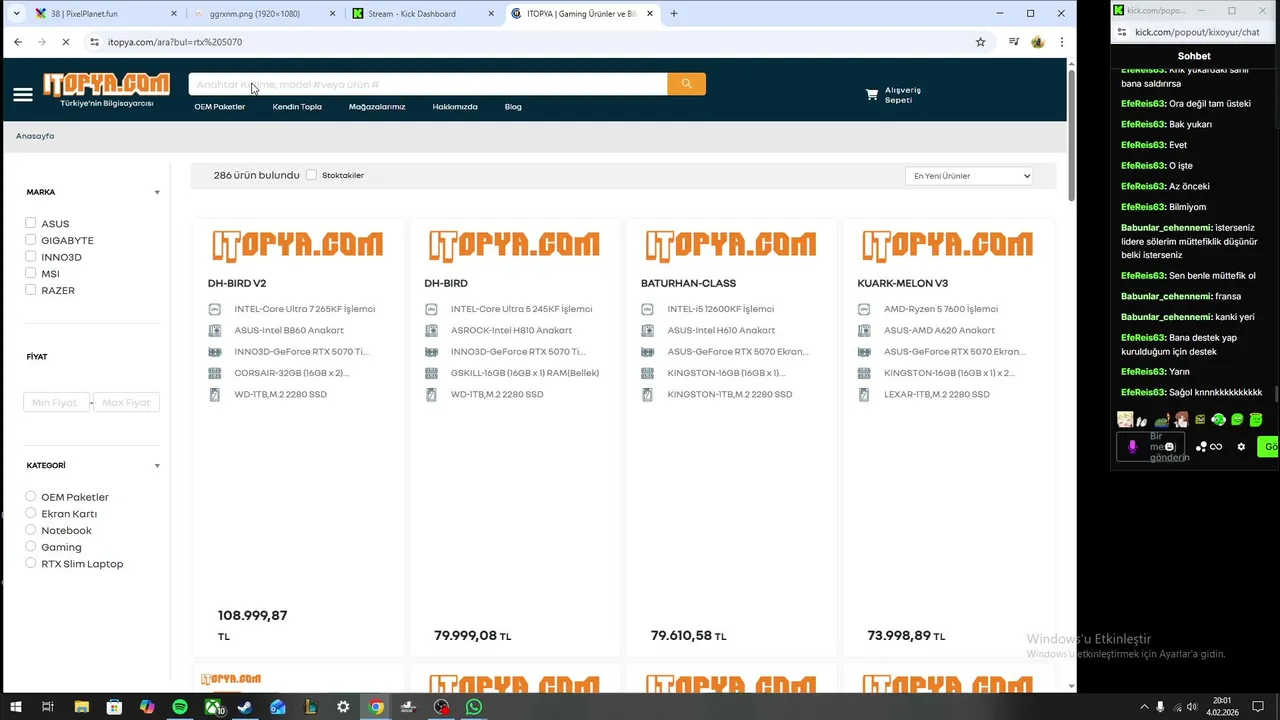Open the Chrome three-dot menu
1280x720 pixels.
[1061, 42]
